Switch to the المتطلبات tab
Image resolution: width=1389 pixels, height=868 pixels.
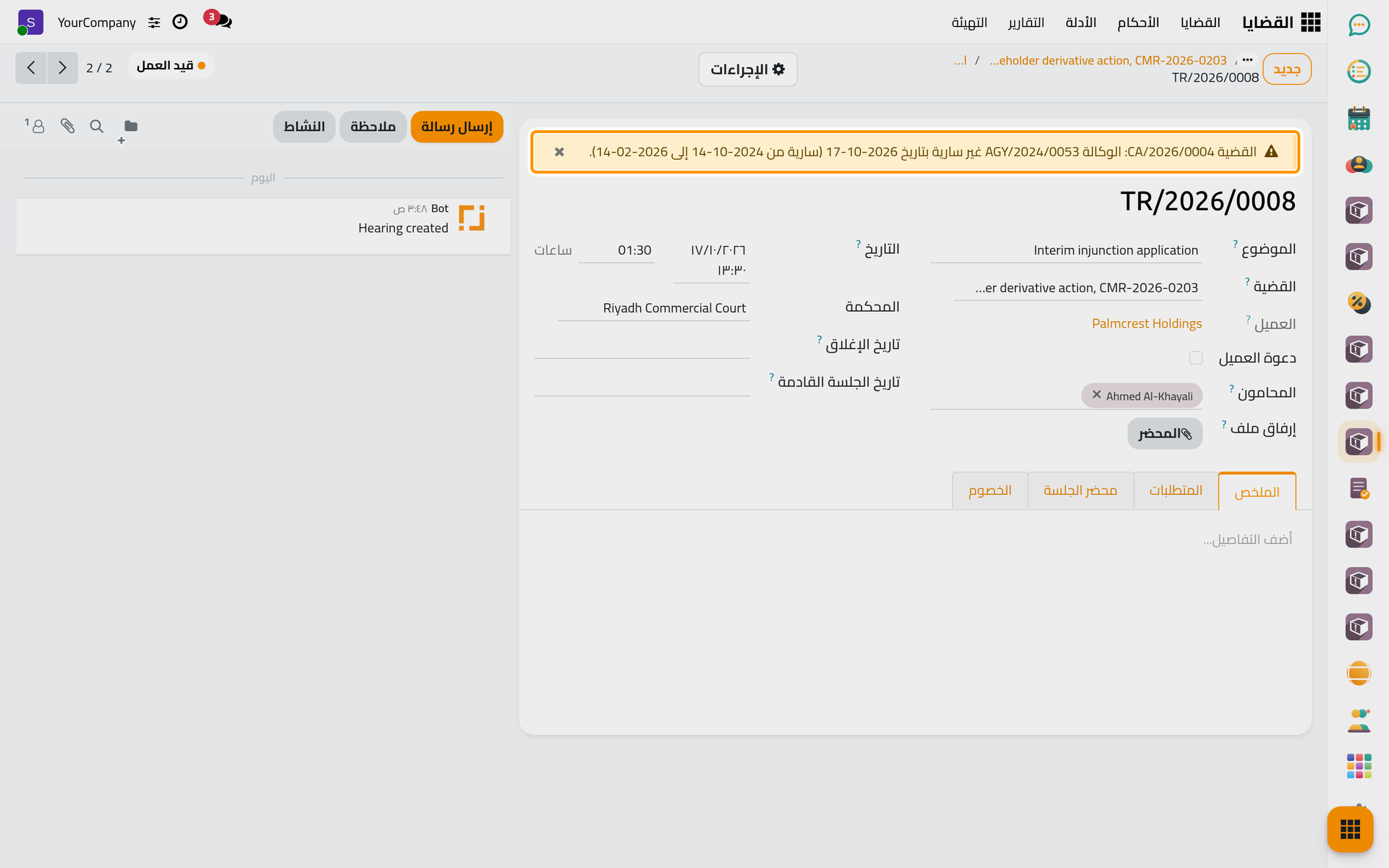[x=1176, y=490]
